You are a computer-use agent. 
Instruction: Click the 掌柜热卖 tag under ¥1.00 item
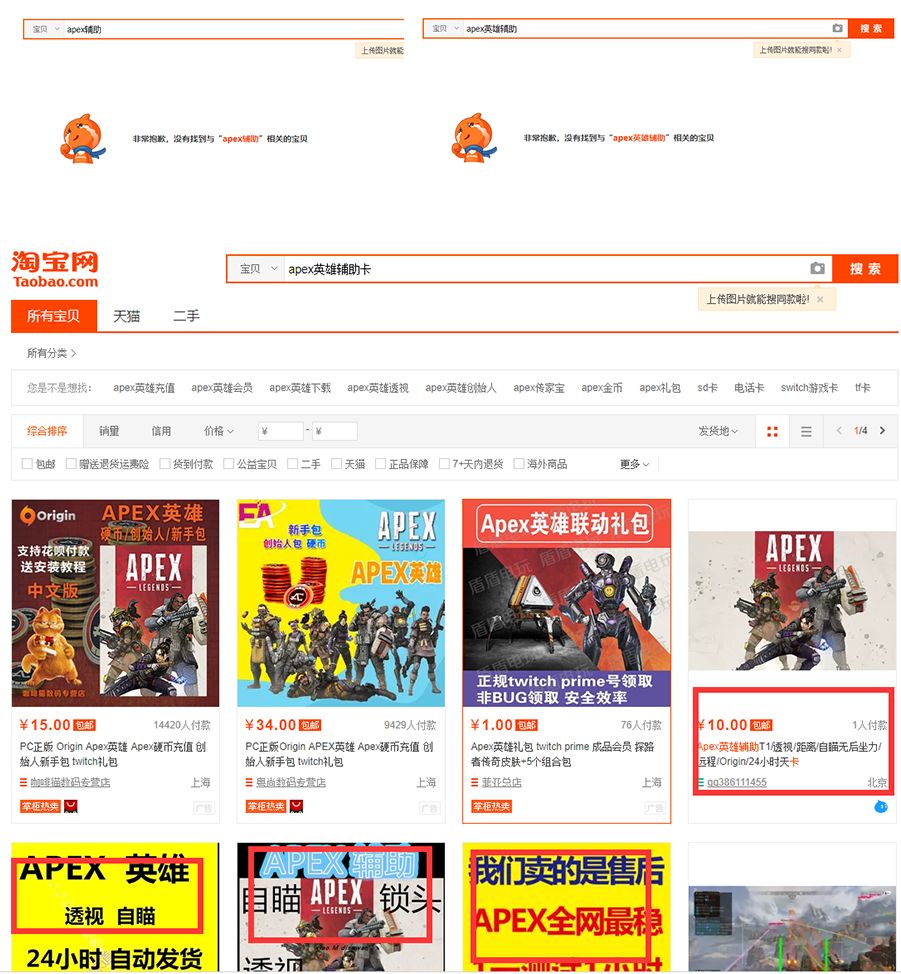point(492,806)
